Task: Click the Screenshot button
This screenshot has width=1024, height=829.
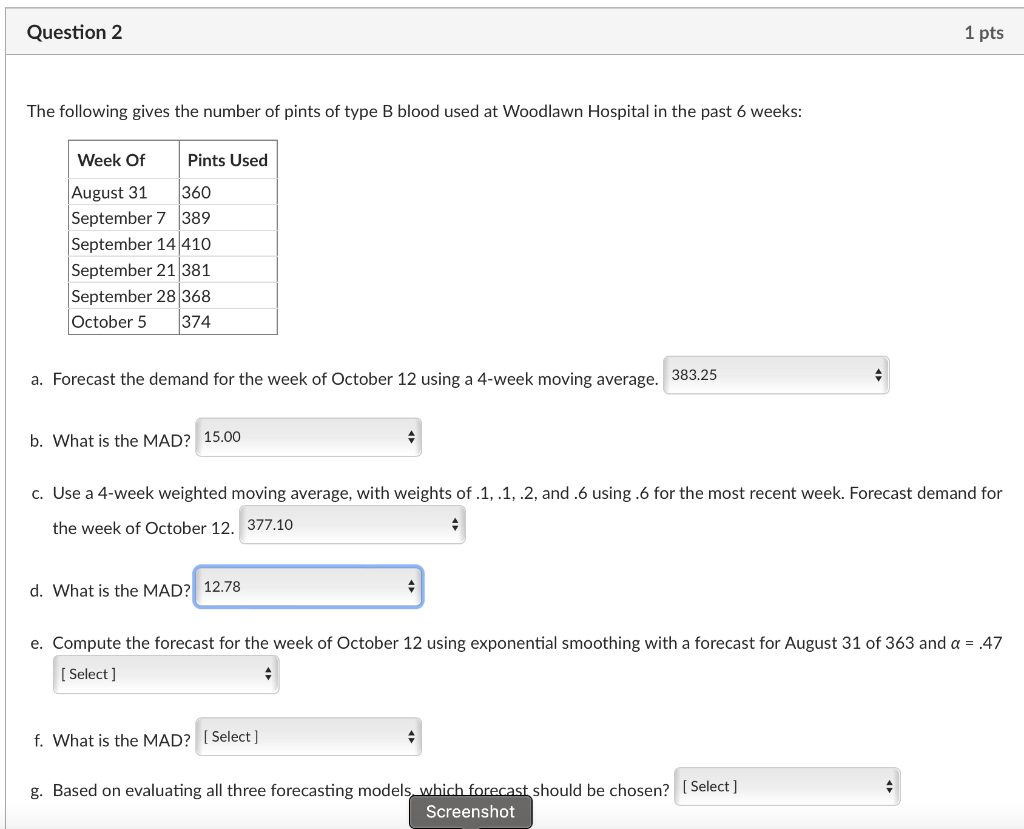Action: 470,812
